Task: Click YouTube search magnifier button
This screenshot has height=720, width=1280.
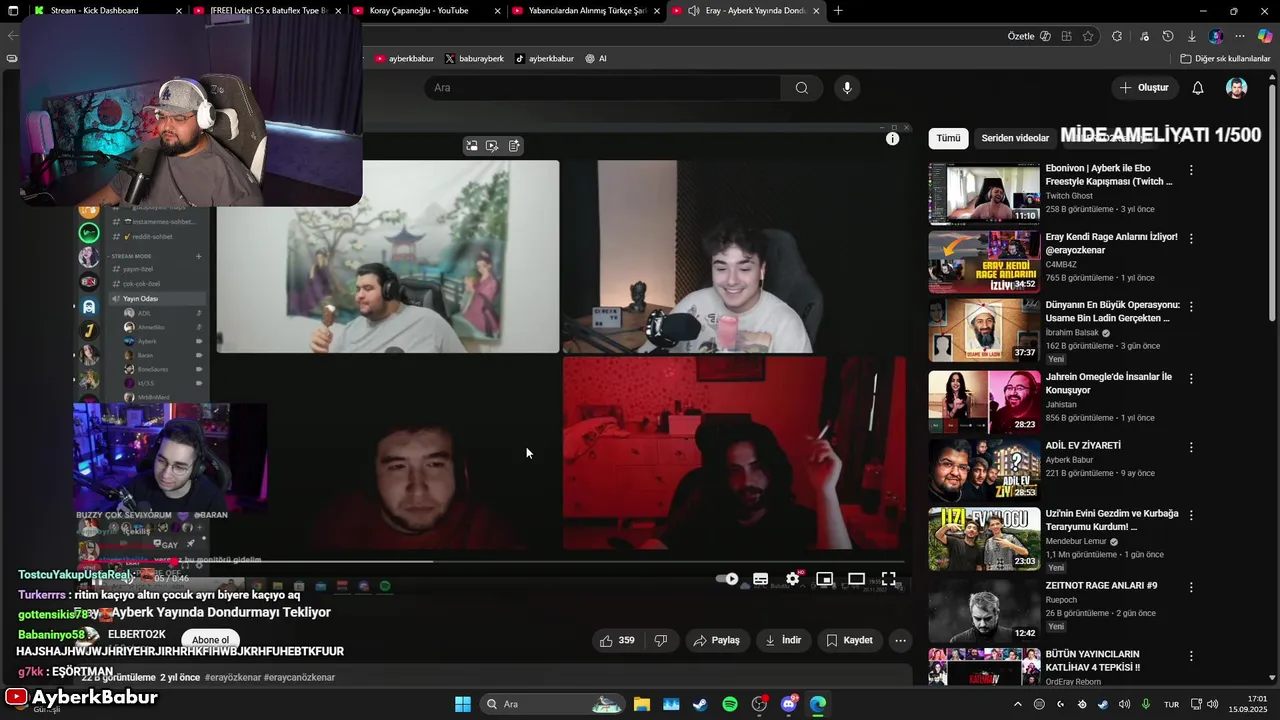Action: click(801, 88)
